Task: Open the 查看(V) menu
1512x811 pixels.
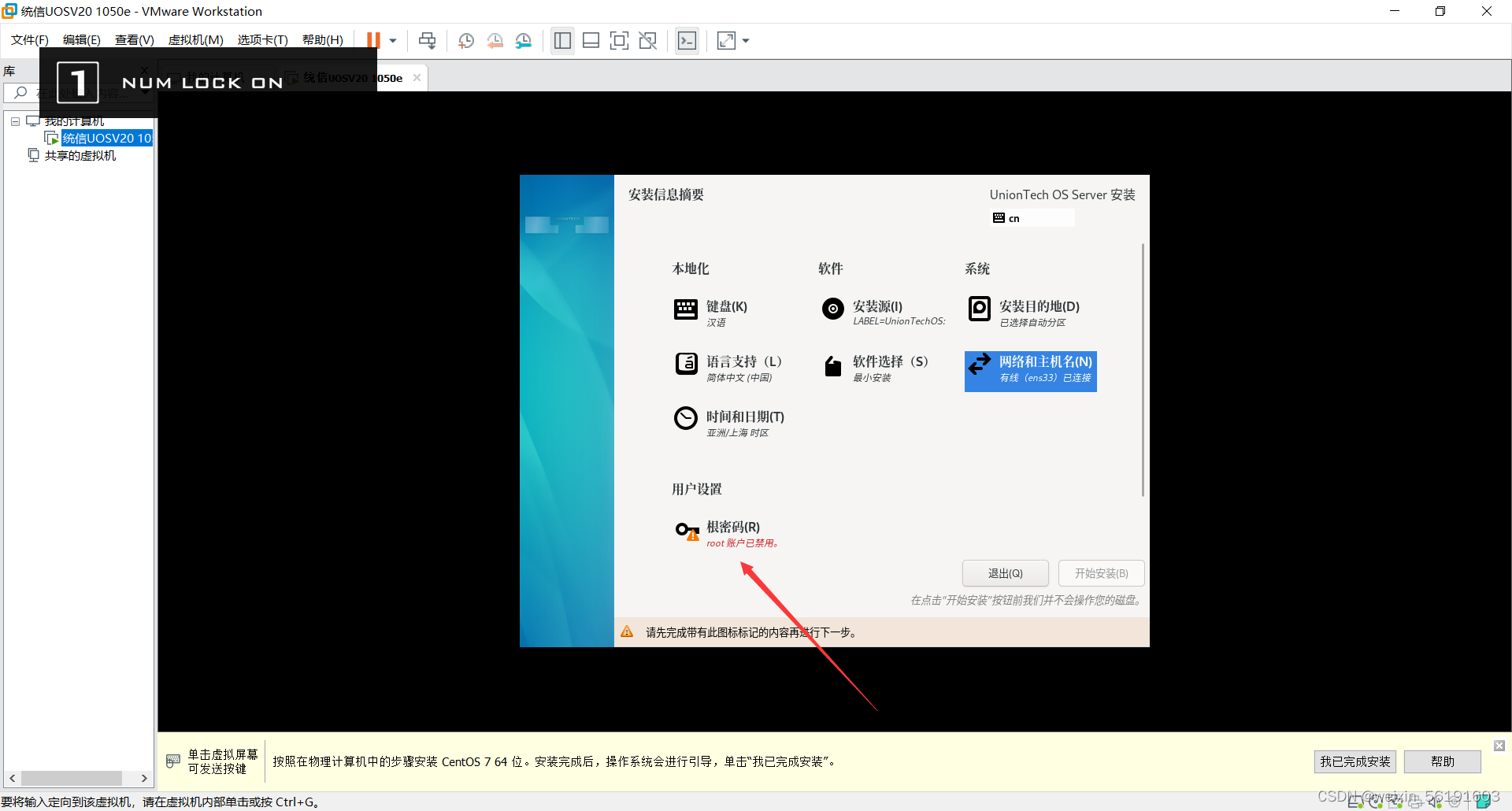Action: point(134,40)
